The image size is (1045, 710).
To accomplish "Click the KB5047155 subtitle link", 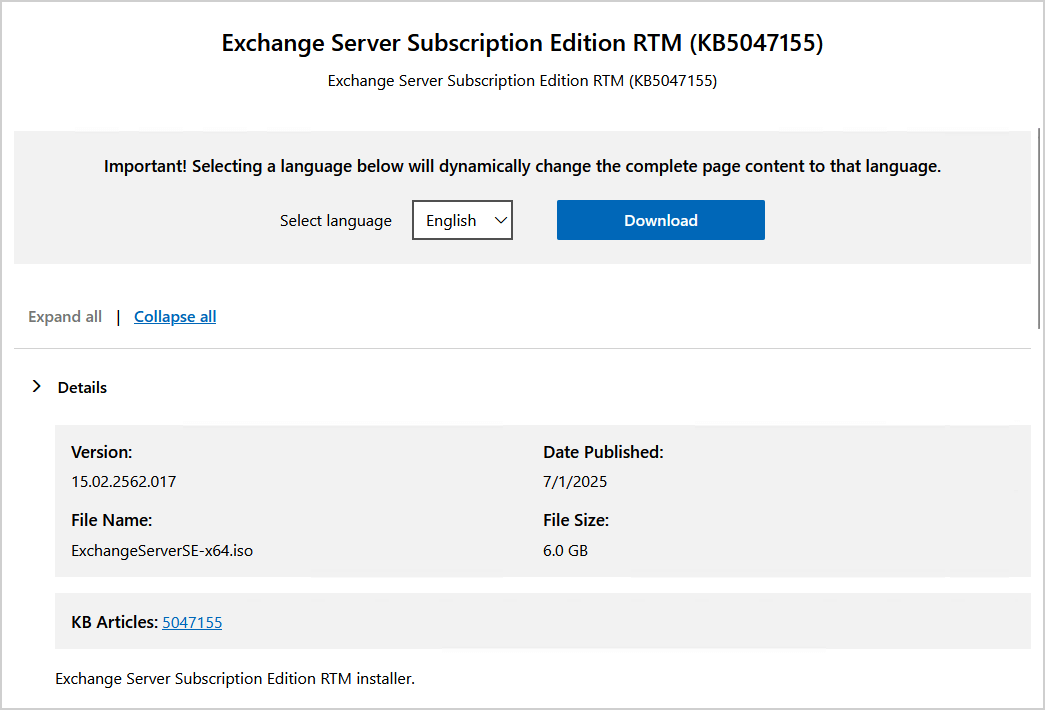I will [521, 80].
